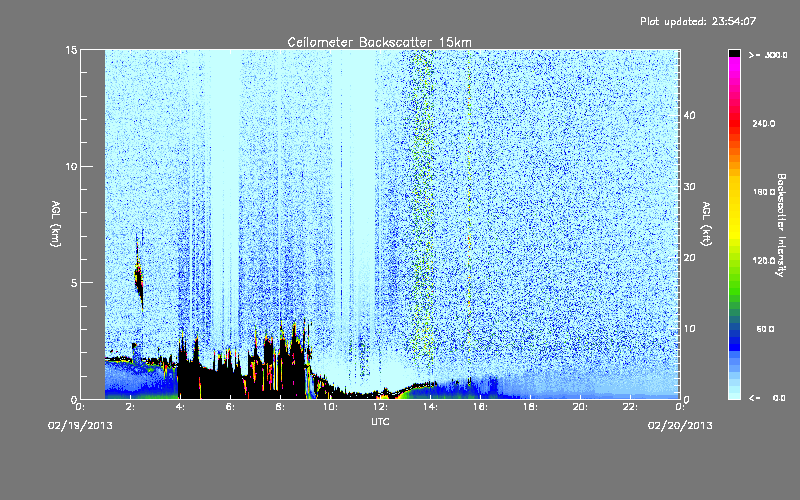
Task: Click the "30" kft altitude tick label
Action: (x=689, y=187)
